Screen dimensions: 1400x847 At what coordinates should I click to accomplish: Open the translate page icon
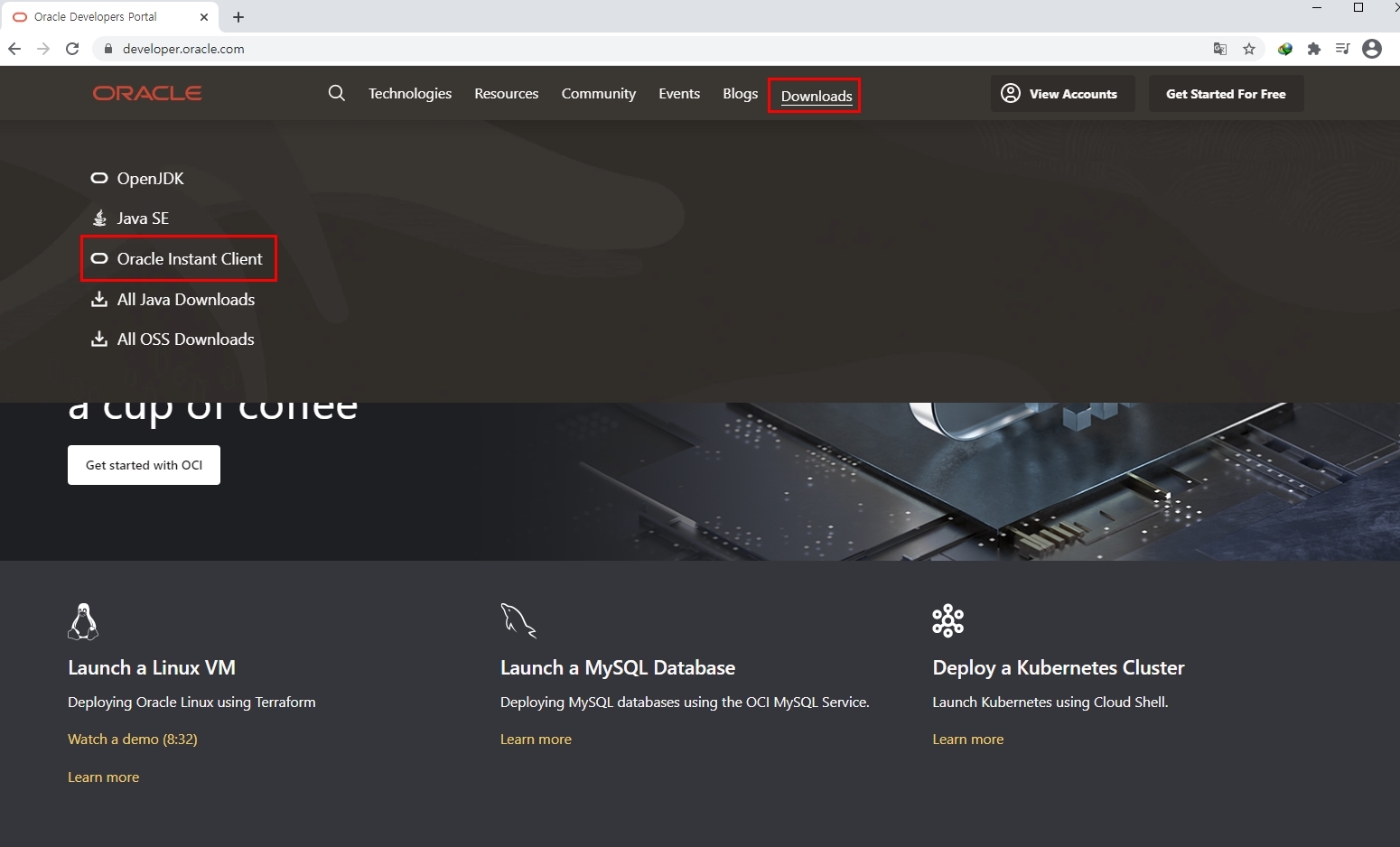click(1220, 49)
